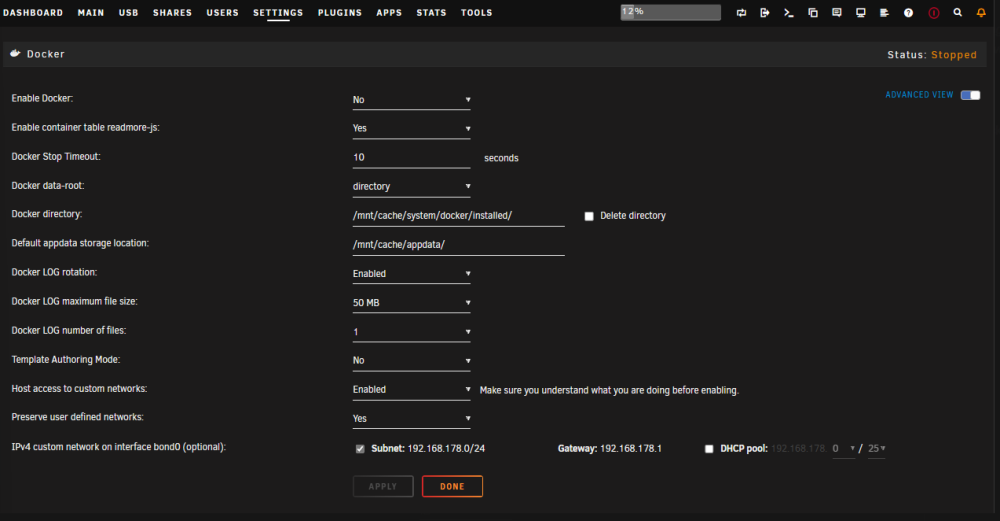
Task: Open Enable container table readmore-js dropdown
Action: coord(411,129)
